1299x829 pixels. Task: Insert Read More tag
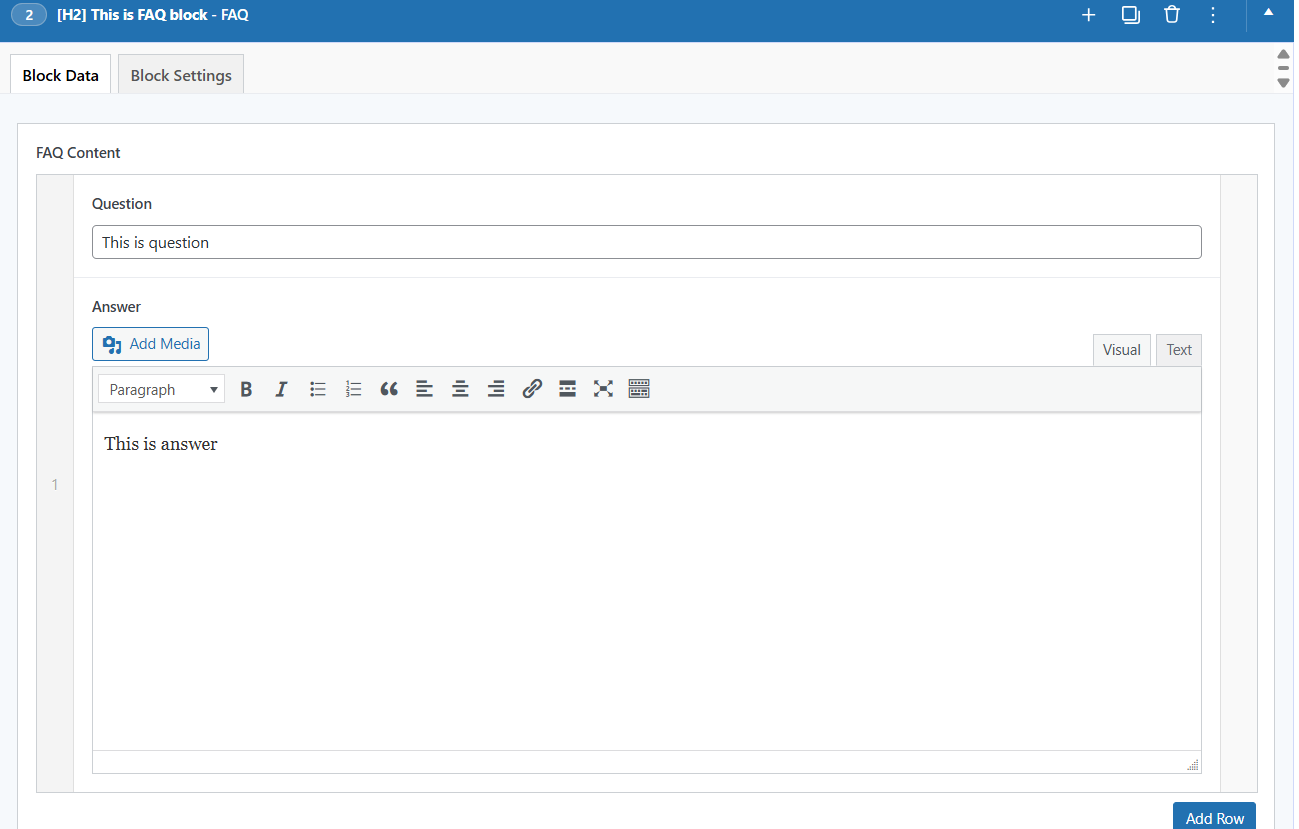click(x=567, y=389)
